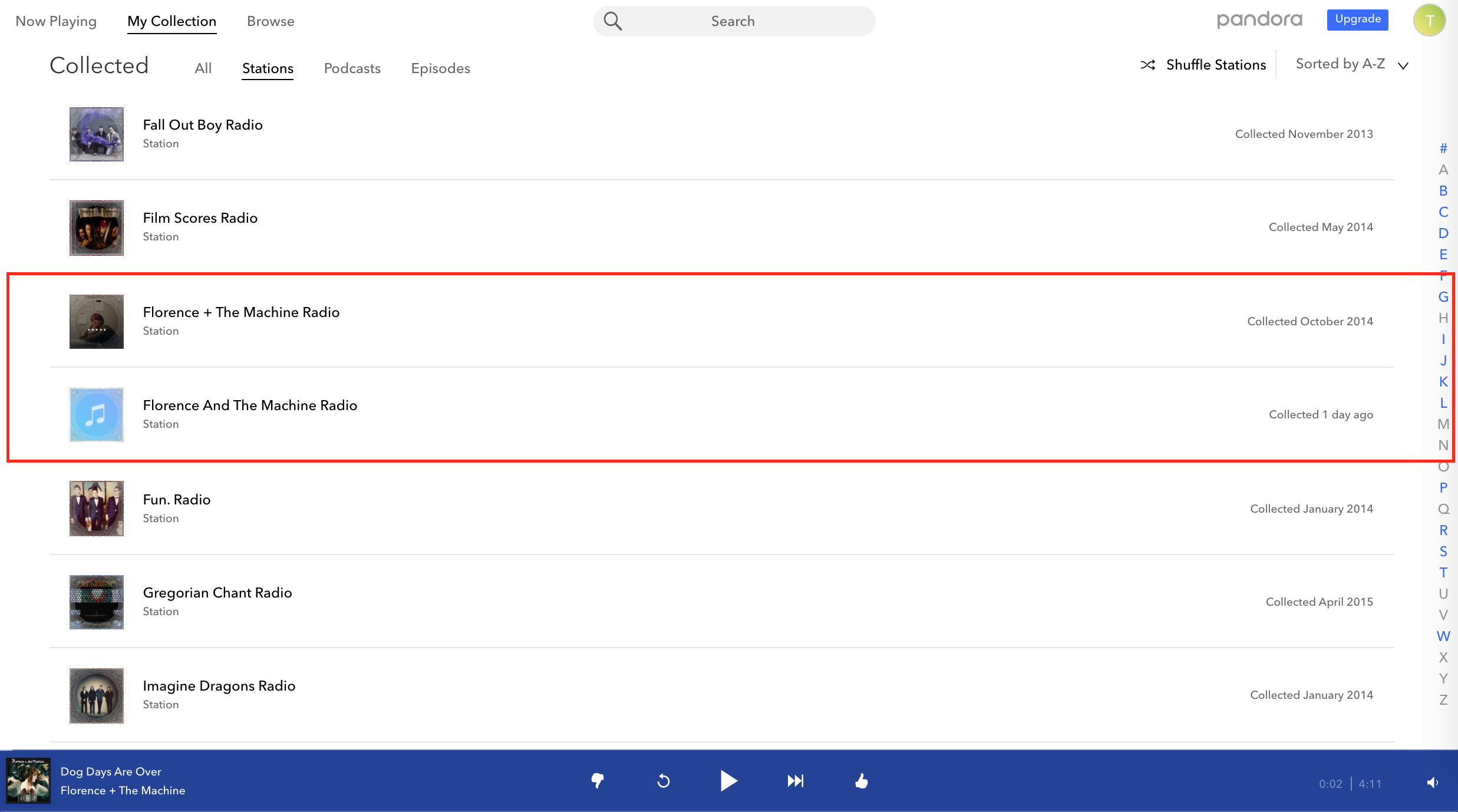The height and width of the screenshot is (812, 1458).
Task: Select the Episodes tab
Action: [440, 68]
